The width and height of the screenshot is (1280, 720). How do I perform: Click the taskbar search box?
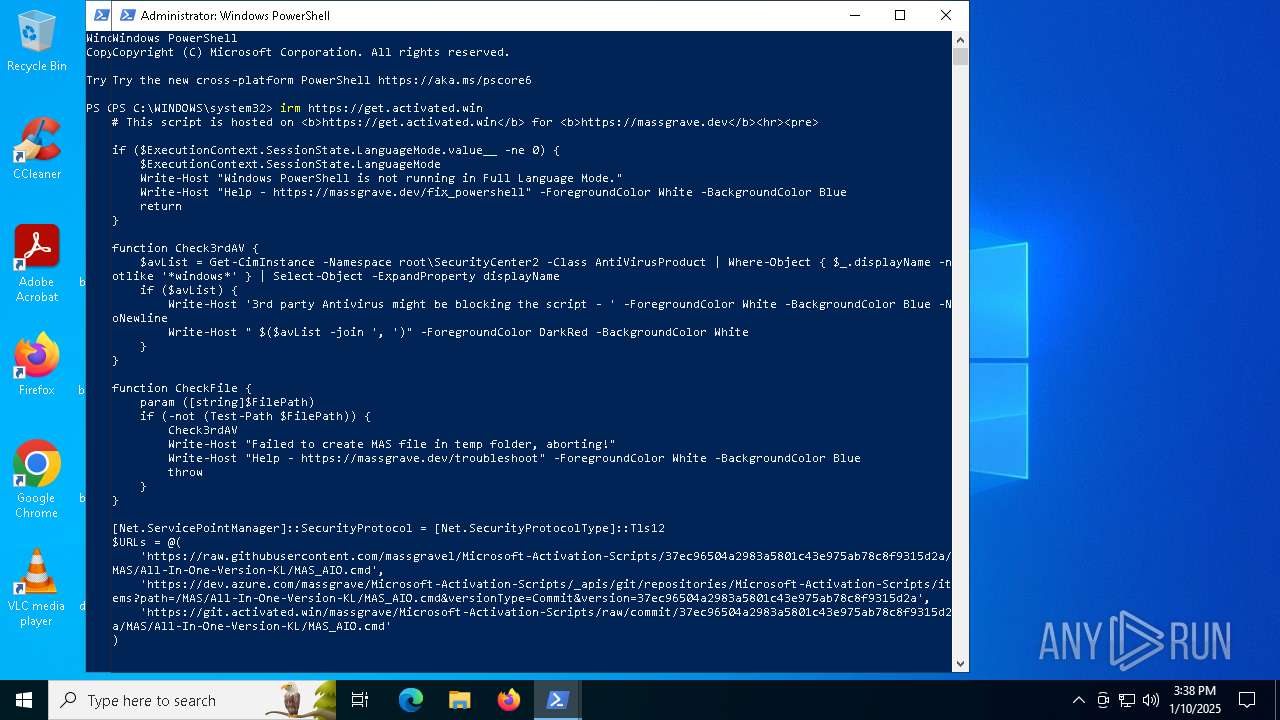[x=192, y=700]
